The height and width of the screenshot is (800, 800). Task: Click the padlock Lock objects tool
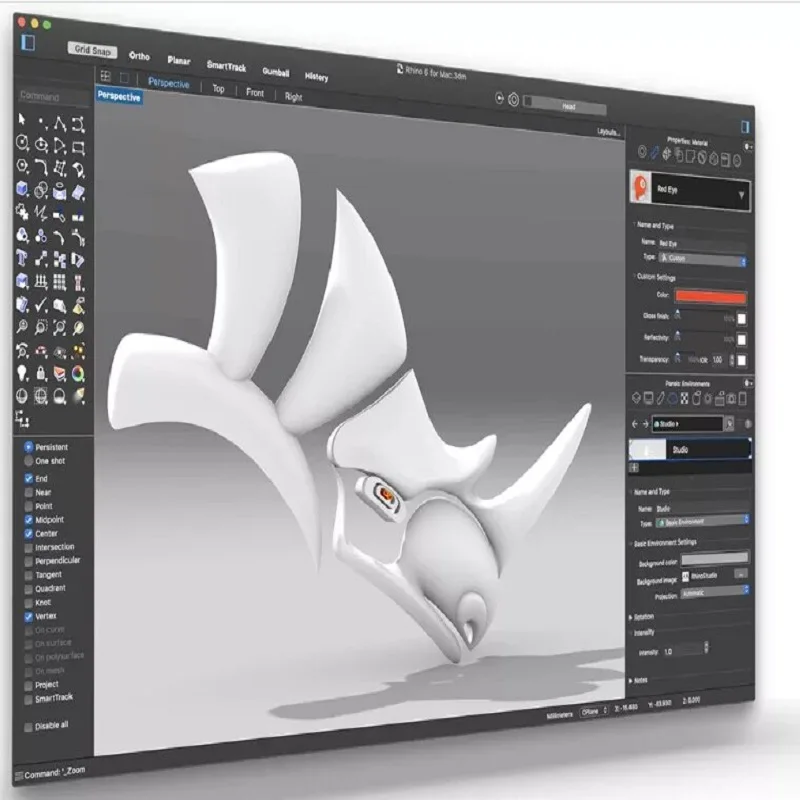click(x=41, y=374)
